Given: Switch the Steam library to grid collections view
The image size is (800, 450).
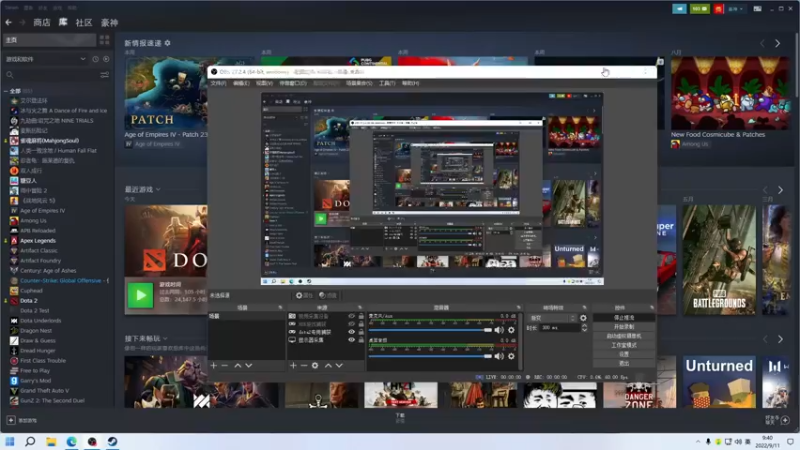Looking at the screenshot, I should click(x=105, y=40).
